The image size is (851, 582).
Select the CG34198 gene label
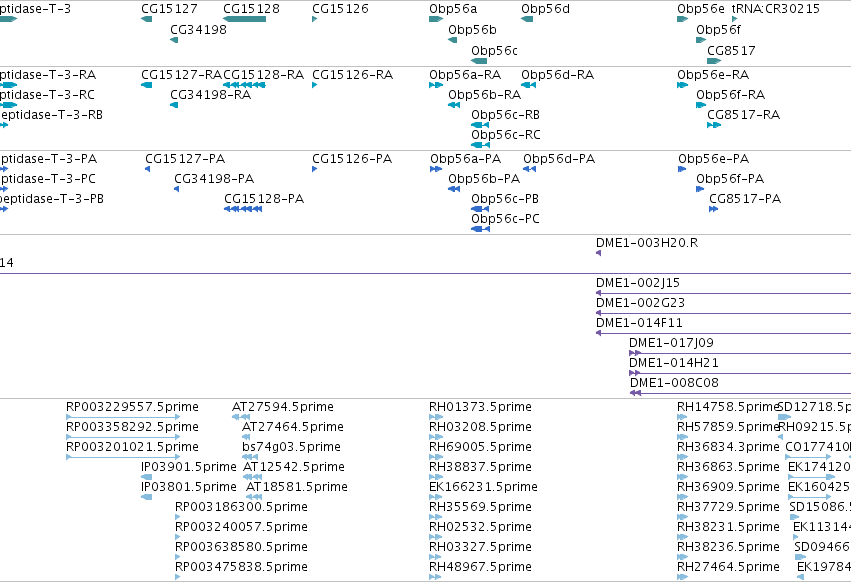pyautogui.click(x=199, y=29)
